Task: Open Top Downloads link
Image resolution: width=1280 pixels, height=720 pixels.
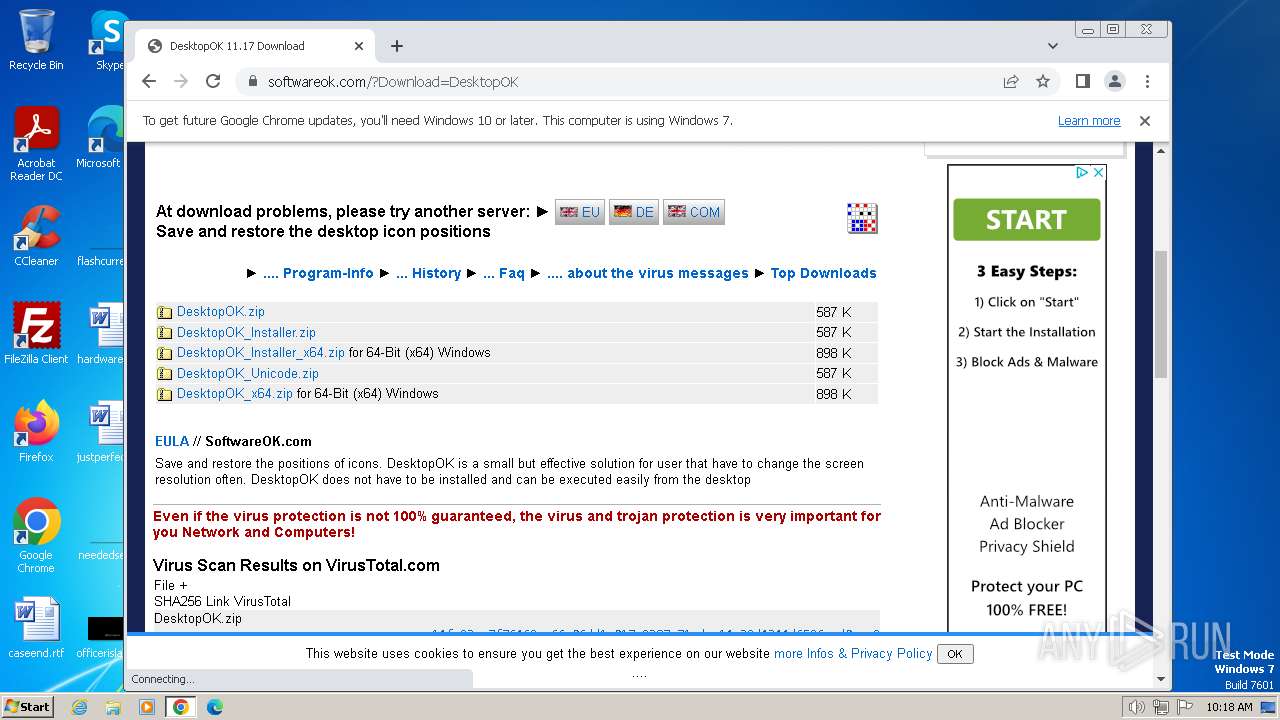Action: click(x=823, y=273)
